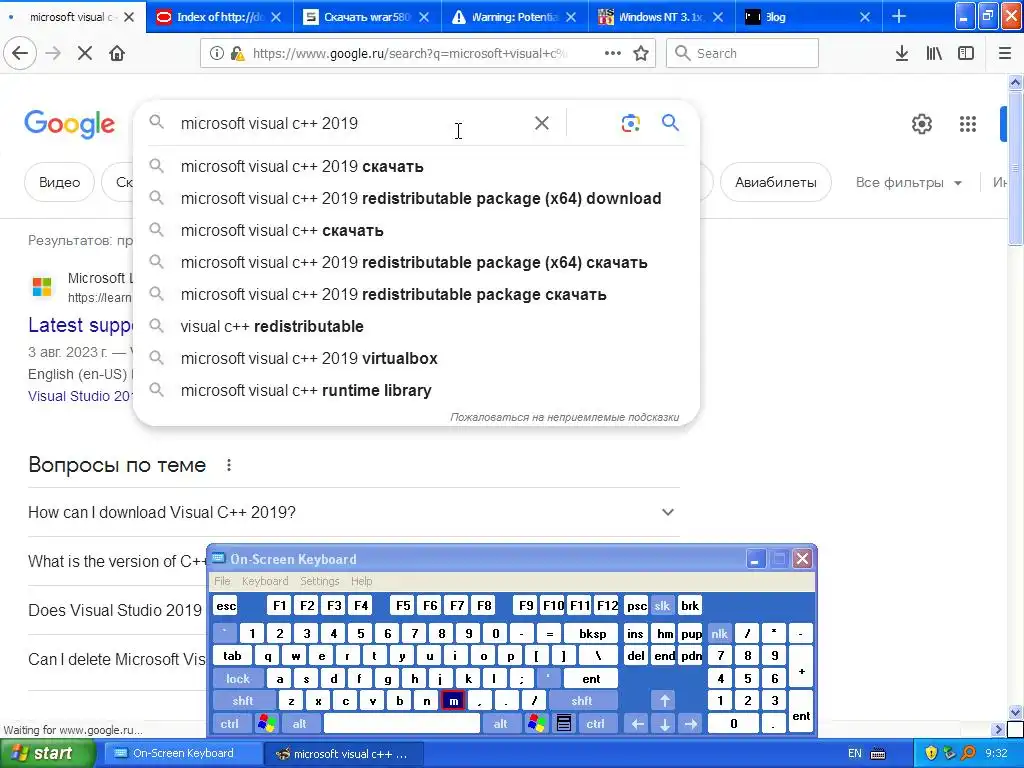Click the page vertical scrollbar down arrow
The height and width of the screenshot is (768, 1024).
[x=1015, y=712]
